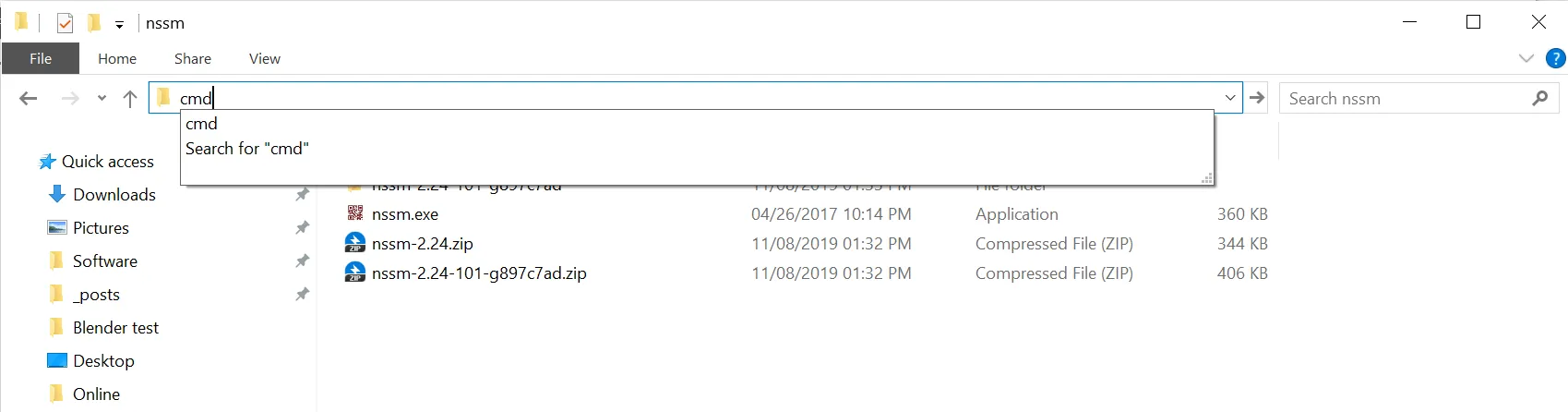Open Customize Quick Access Toolbar dropdown

click(119, 25)
